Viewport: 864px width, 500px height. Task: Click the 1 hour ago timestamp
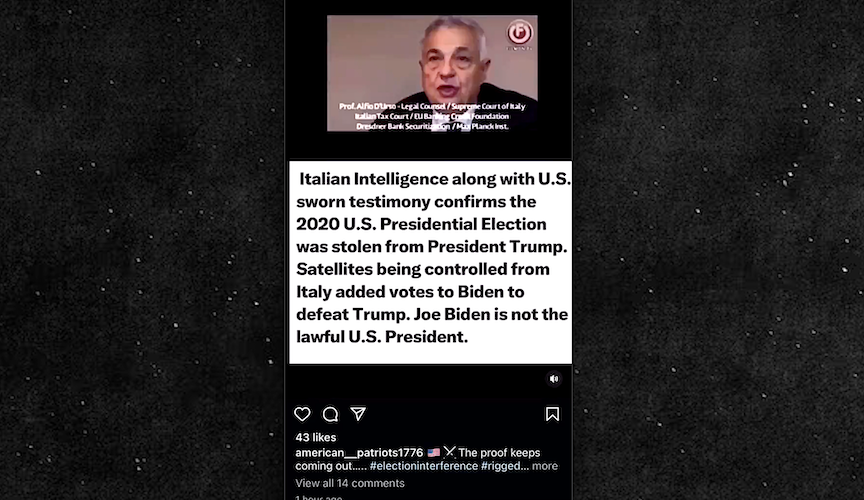(318, 497)
